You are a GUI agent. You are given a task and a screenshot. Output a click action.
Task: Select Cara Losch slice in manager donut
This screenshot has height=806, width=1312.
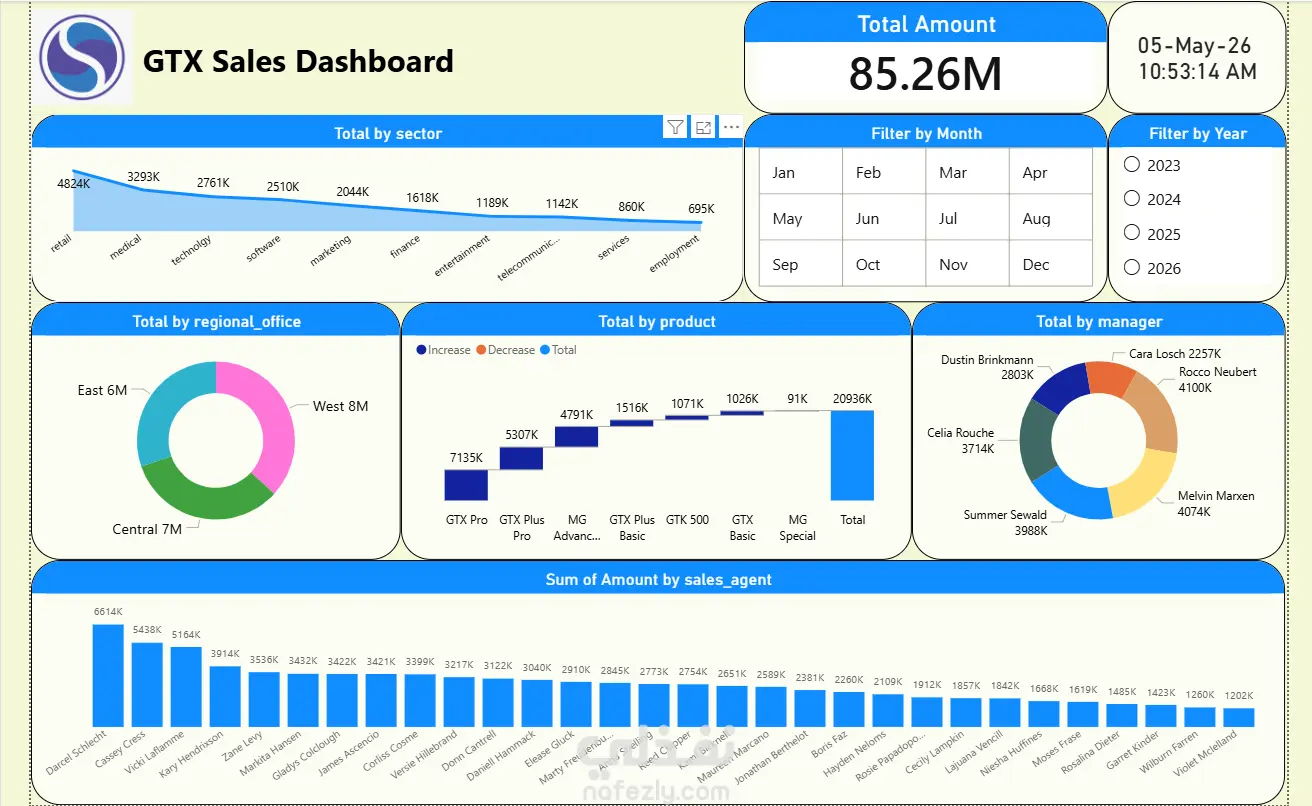point(1110,377)
